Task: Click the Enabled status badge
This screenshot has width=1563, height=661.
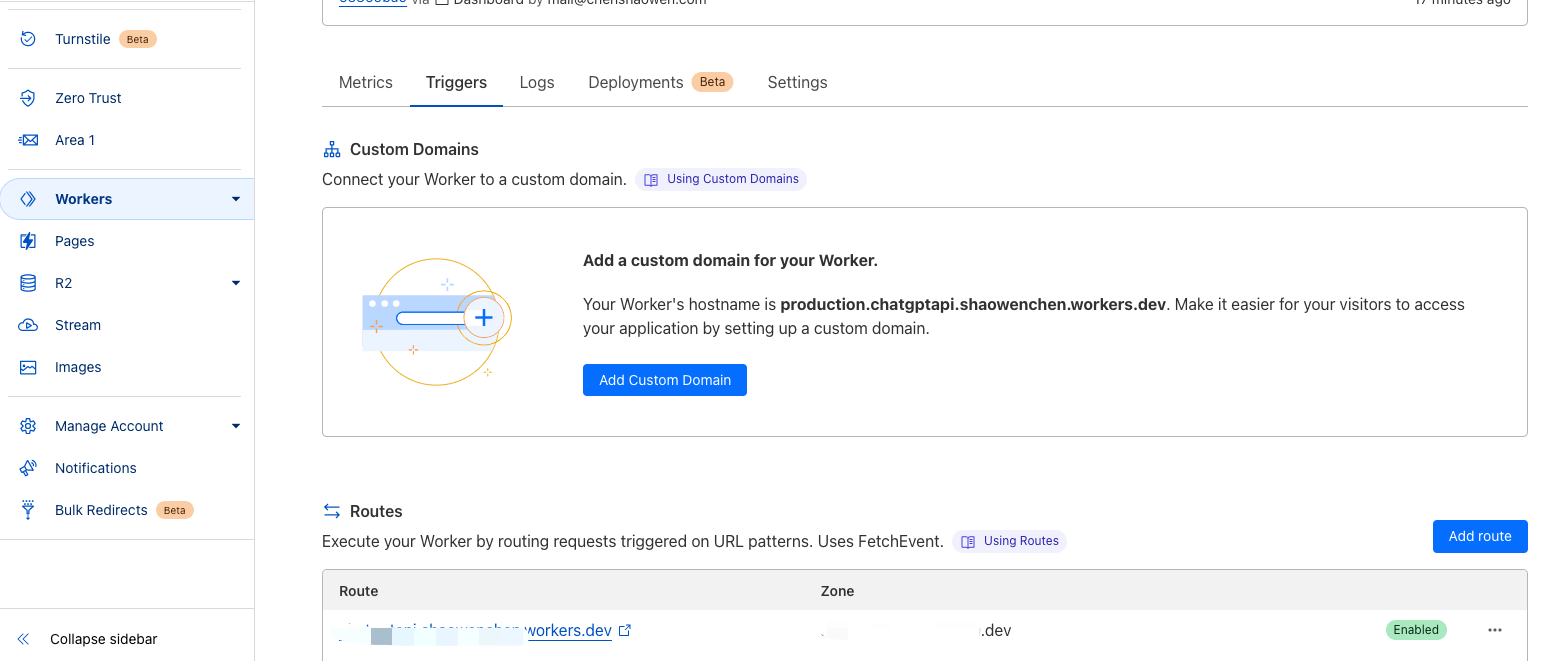Action: coord(1416,630)
